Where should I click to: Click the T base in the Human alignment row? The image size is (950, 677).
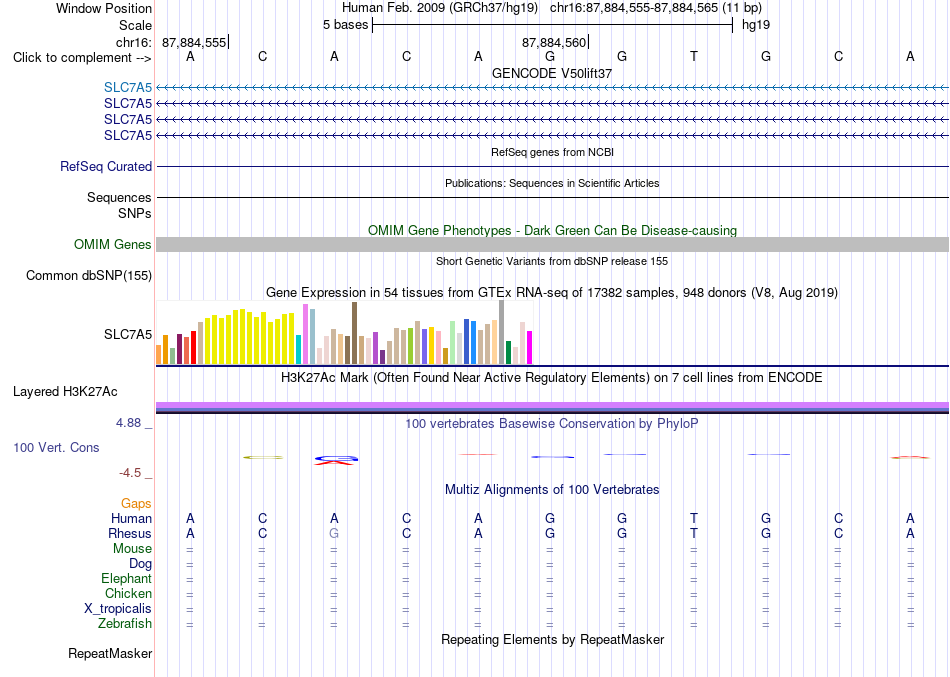click(694, 518)
